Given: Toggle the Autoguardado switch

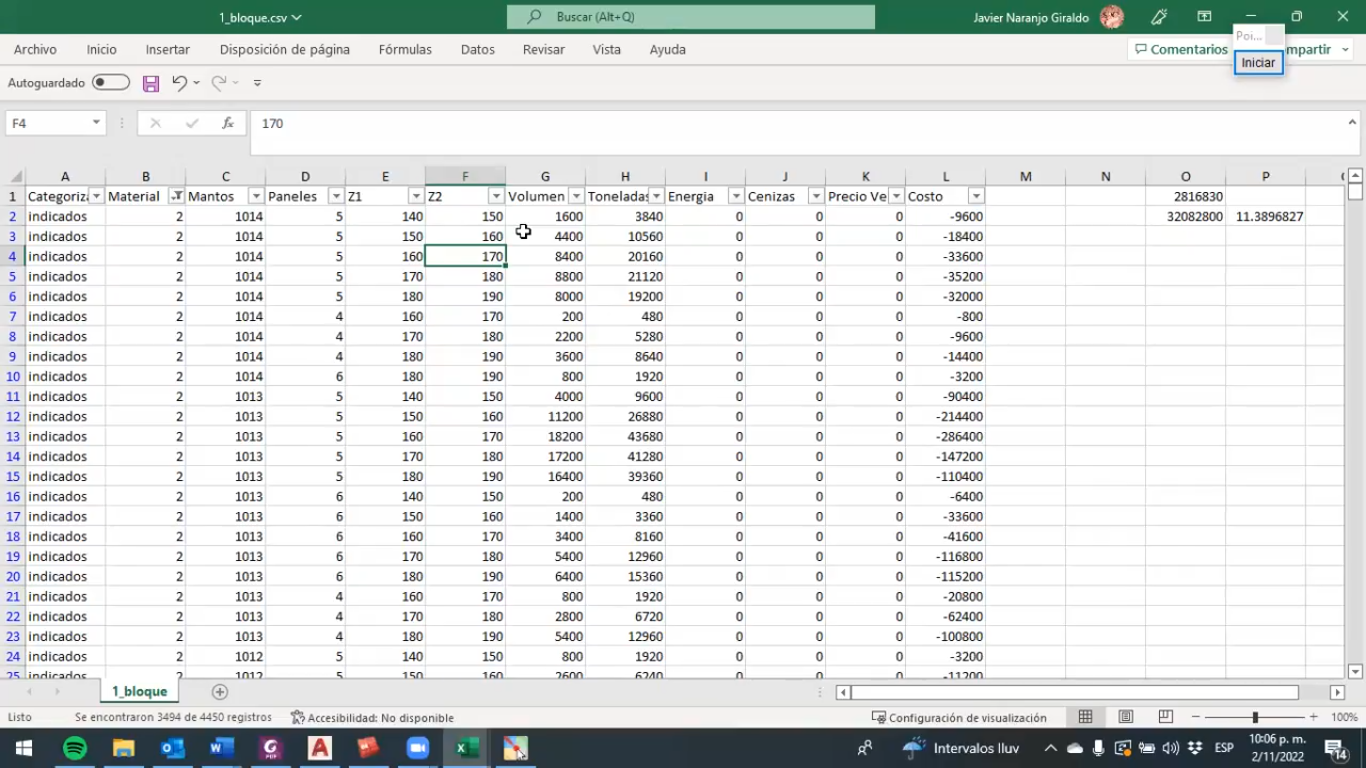Looking at the screenshot, I should 111,83.
